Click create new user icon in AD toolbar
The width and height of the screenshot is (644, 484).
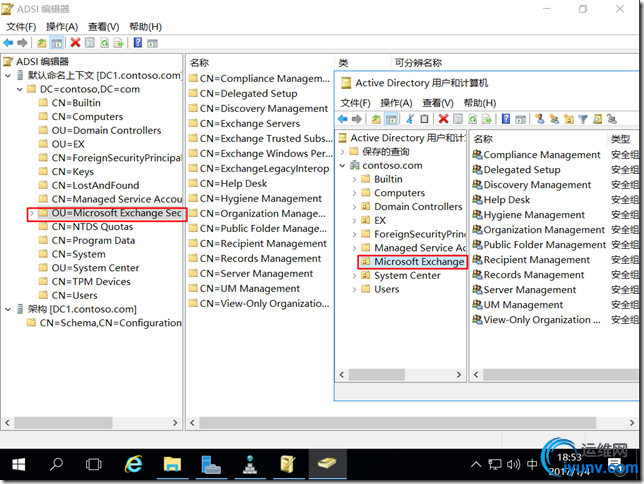coord(537,119)
